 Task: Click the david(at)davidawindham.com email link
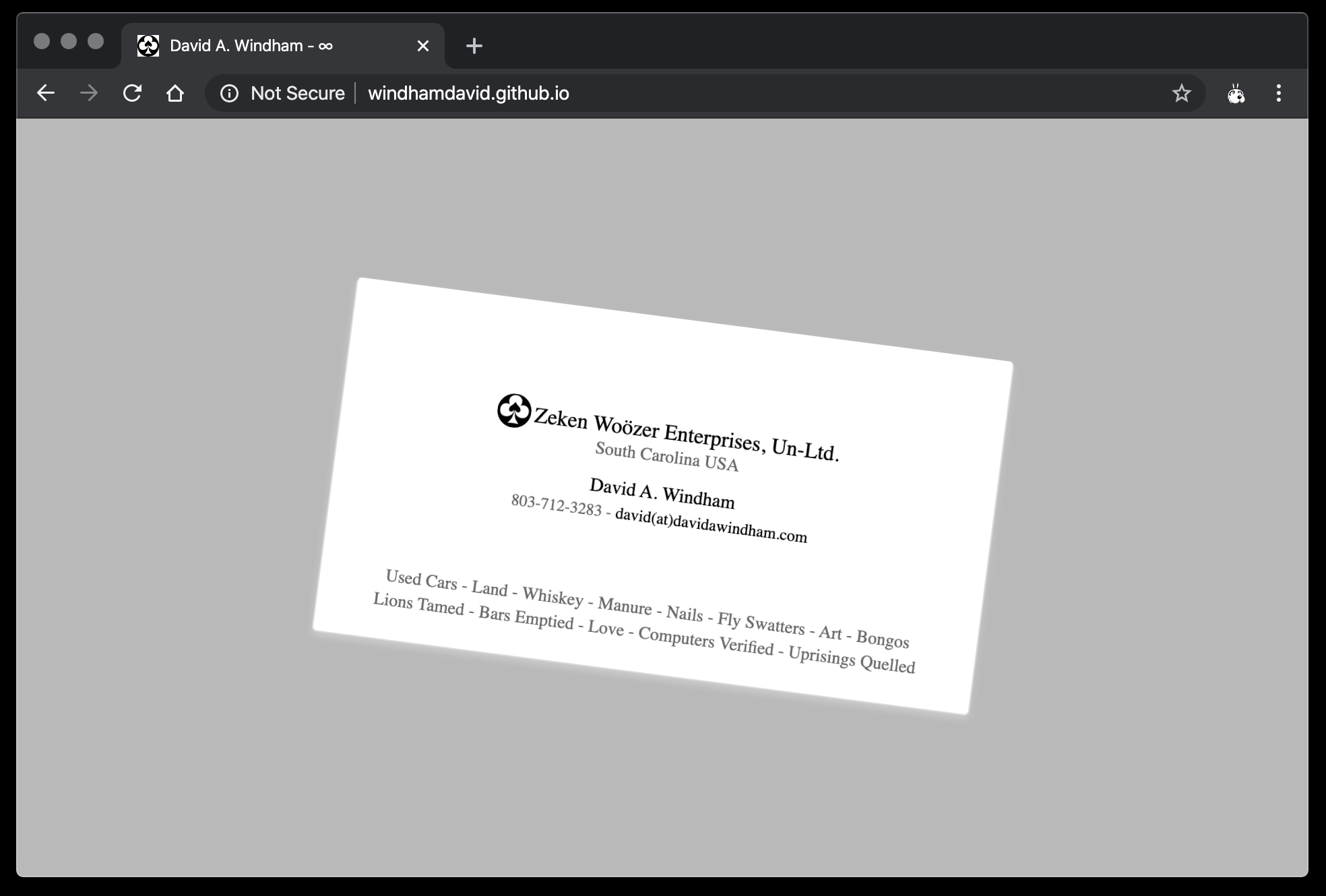tap(711, 525)
